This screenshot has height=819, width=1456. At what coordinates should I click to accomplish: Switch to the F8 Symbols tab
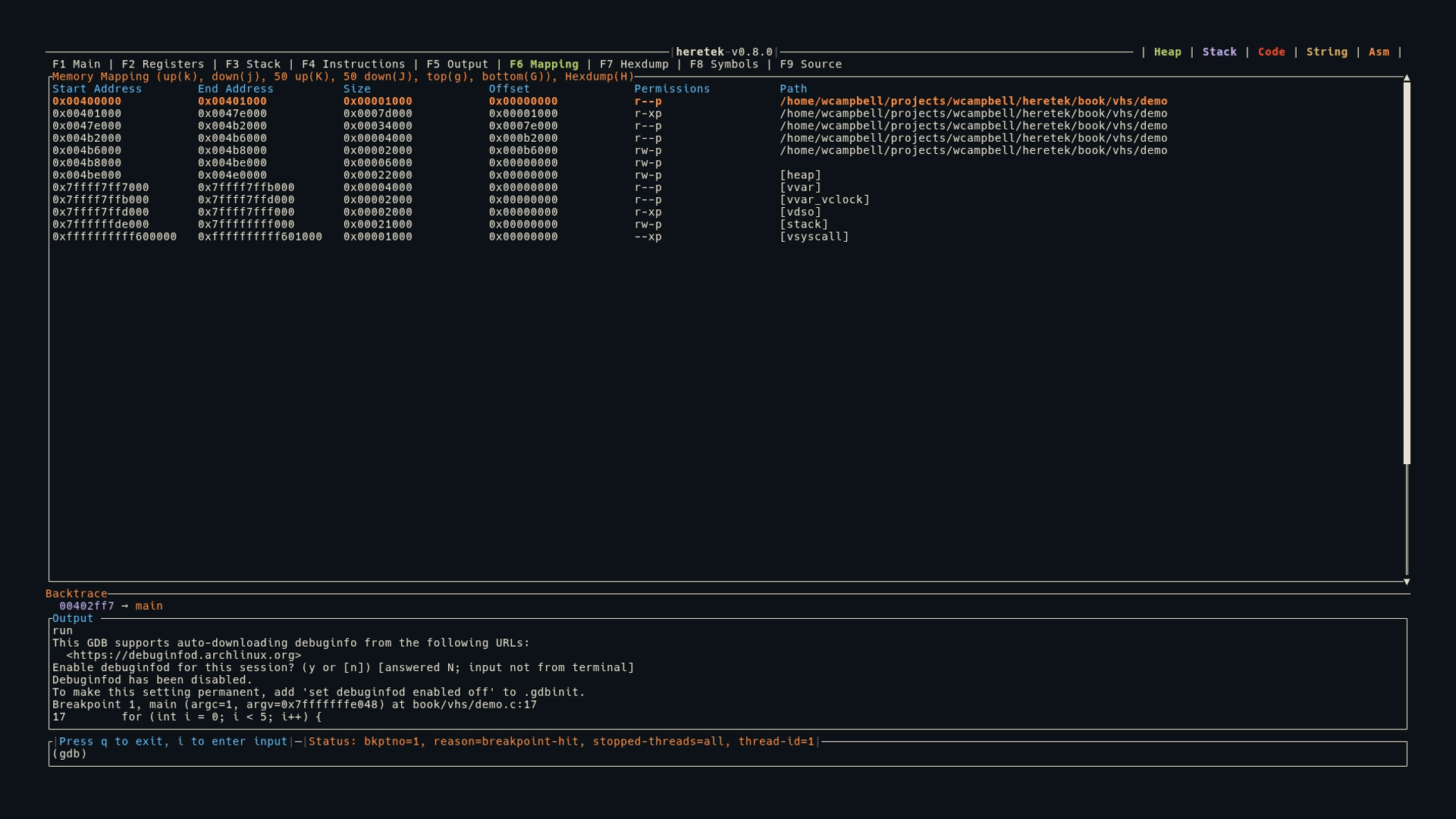724,64
